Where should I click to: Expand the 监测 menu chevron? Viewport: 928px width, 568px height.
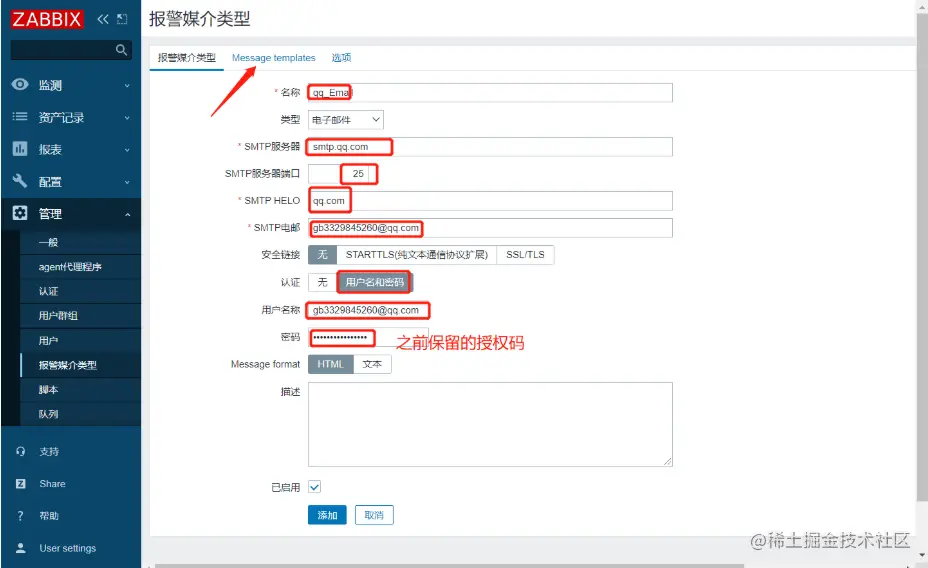tap(127, 86)
